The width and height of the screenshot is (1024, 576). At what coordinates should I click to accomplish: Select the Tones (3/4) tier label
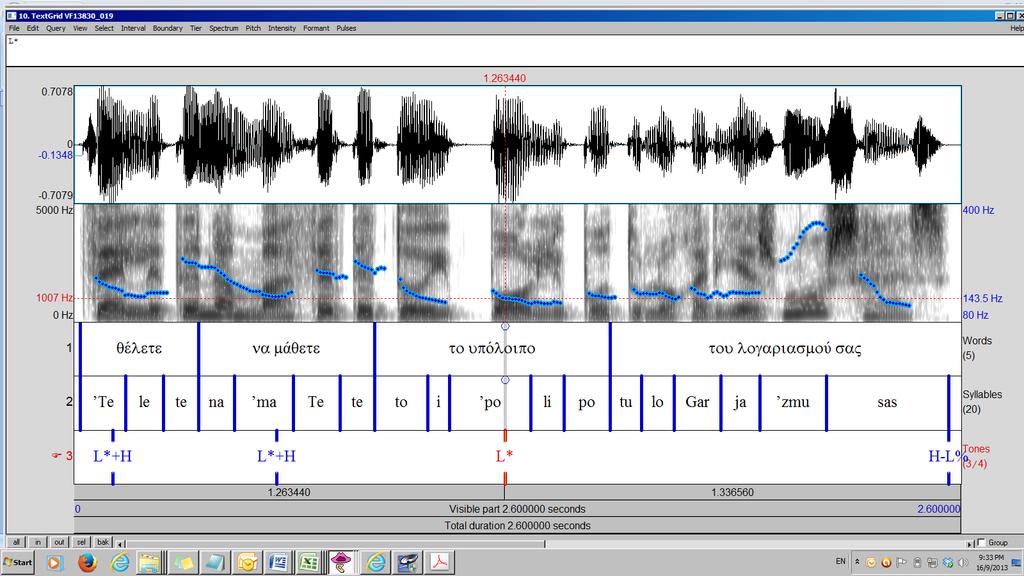[976, 456]
